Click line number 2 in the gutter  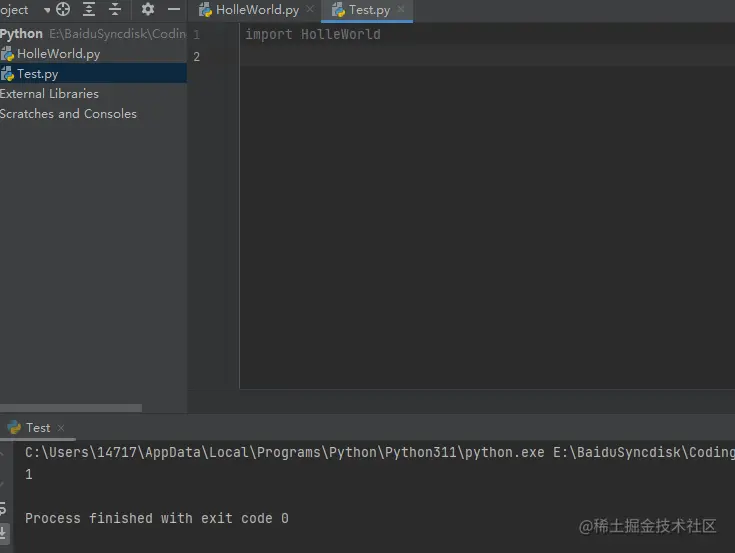[196, 57]
